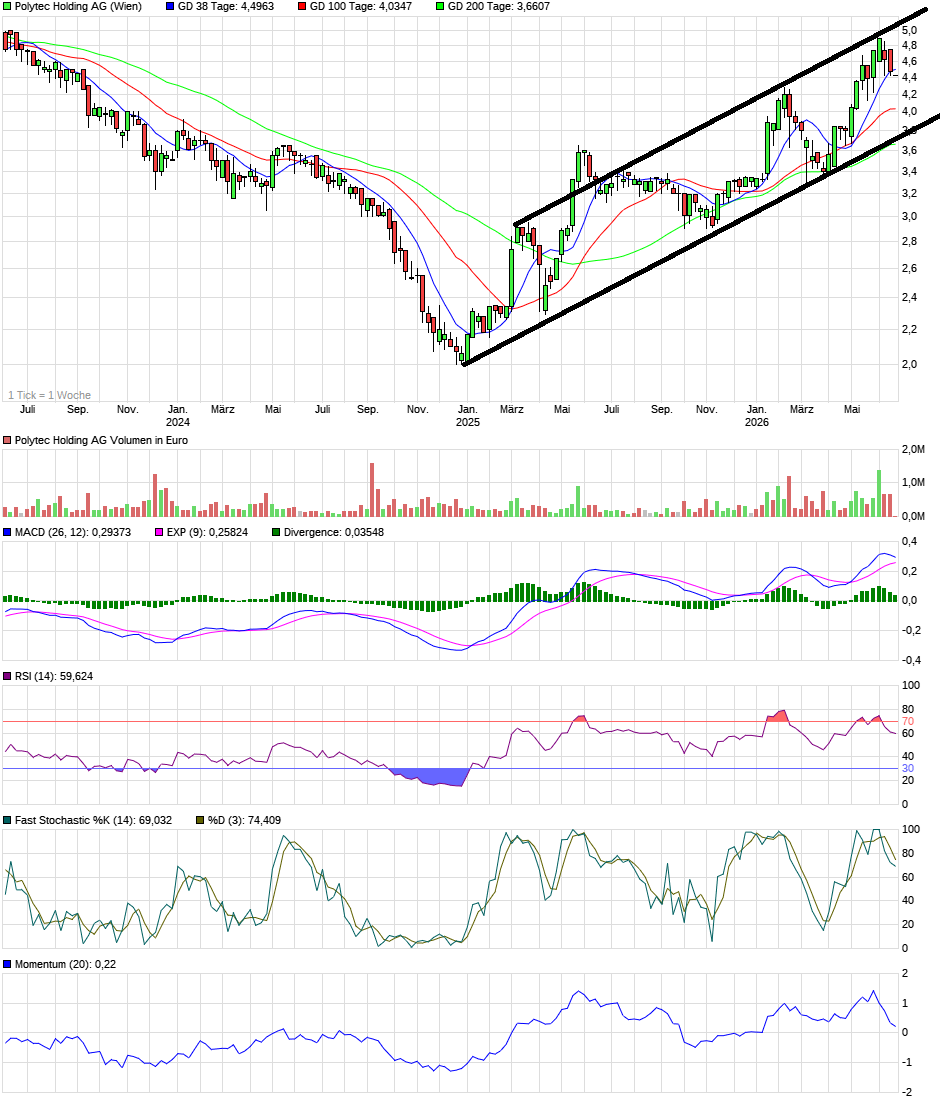
Task: Click the 'Jan. 2024' time axis label
Action: 178,415
